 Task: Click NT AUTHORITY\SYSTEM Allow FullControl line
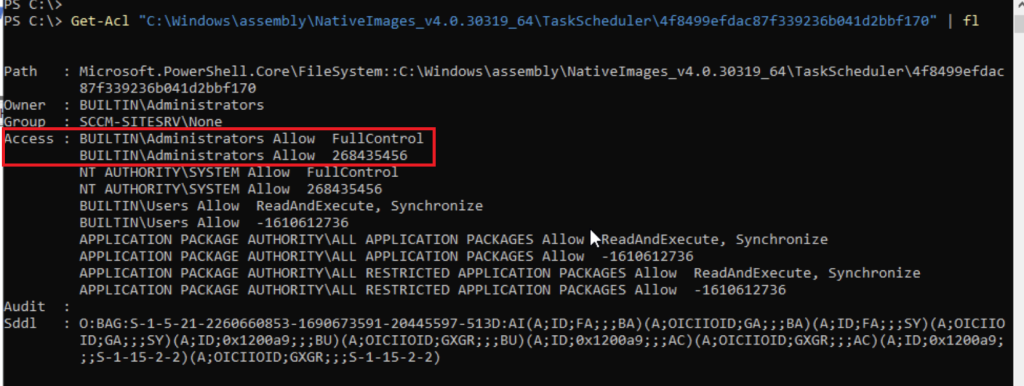click(238, 172)
